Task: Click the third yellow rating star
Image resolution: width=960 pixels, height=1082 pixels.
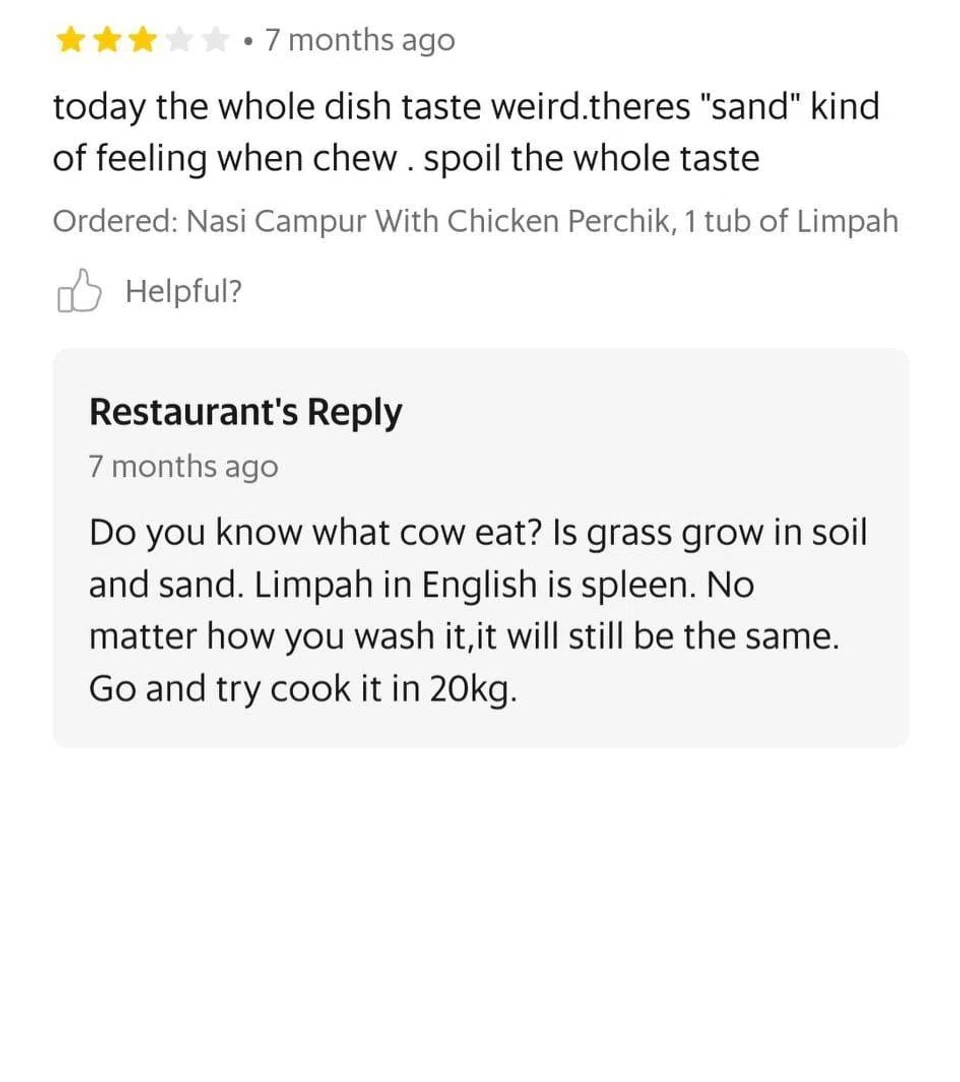Action: tap(143, 41)
